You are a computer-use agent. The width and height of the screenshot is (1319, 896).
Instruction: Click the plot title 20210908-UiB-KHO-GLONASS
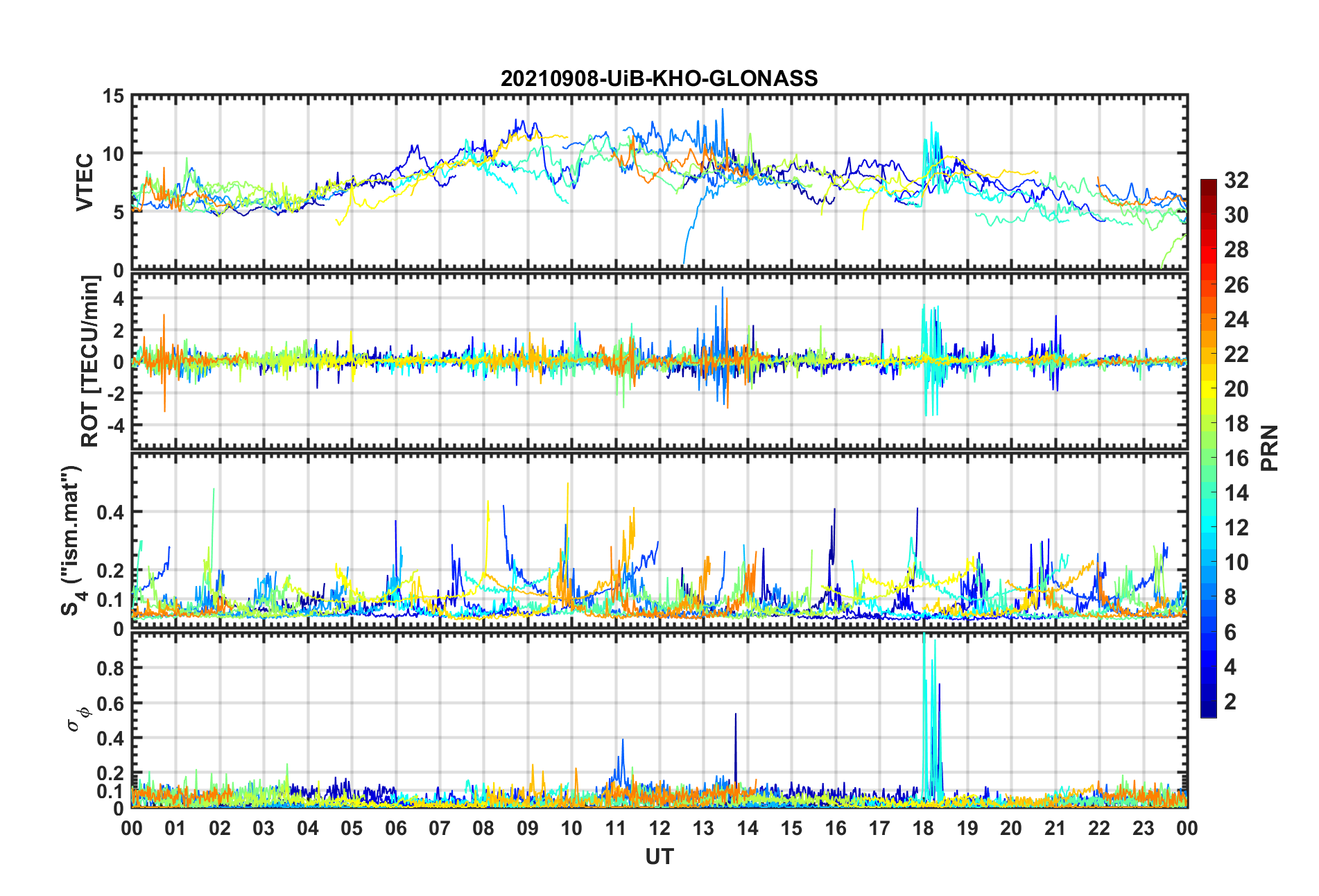[x=659, y=78]
